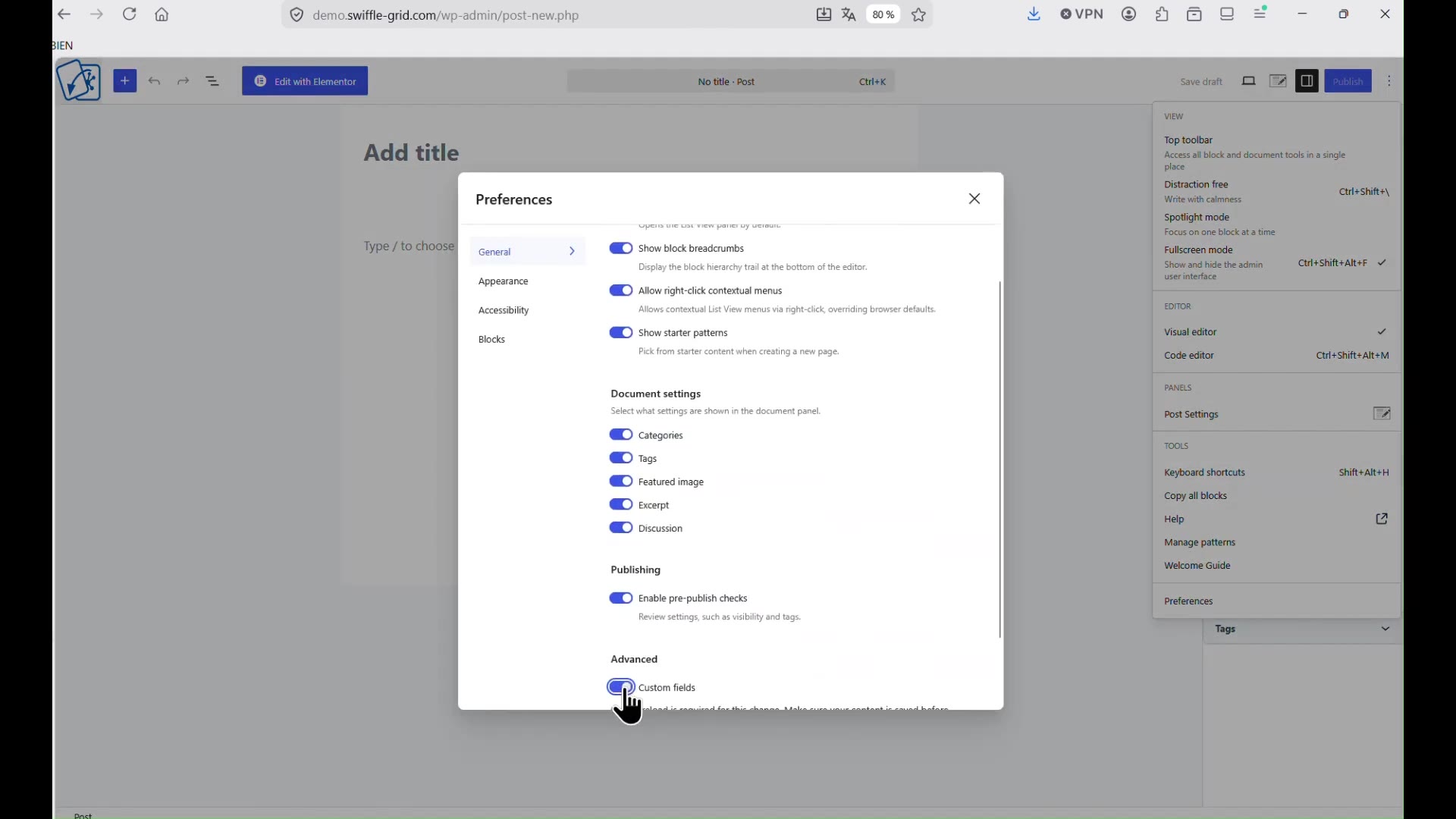The width and height of the screenshot is (1456, 819).
Task: Open translate page icon
Action: tap(850, 14)
